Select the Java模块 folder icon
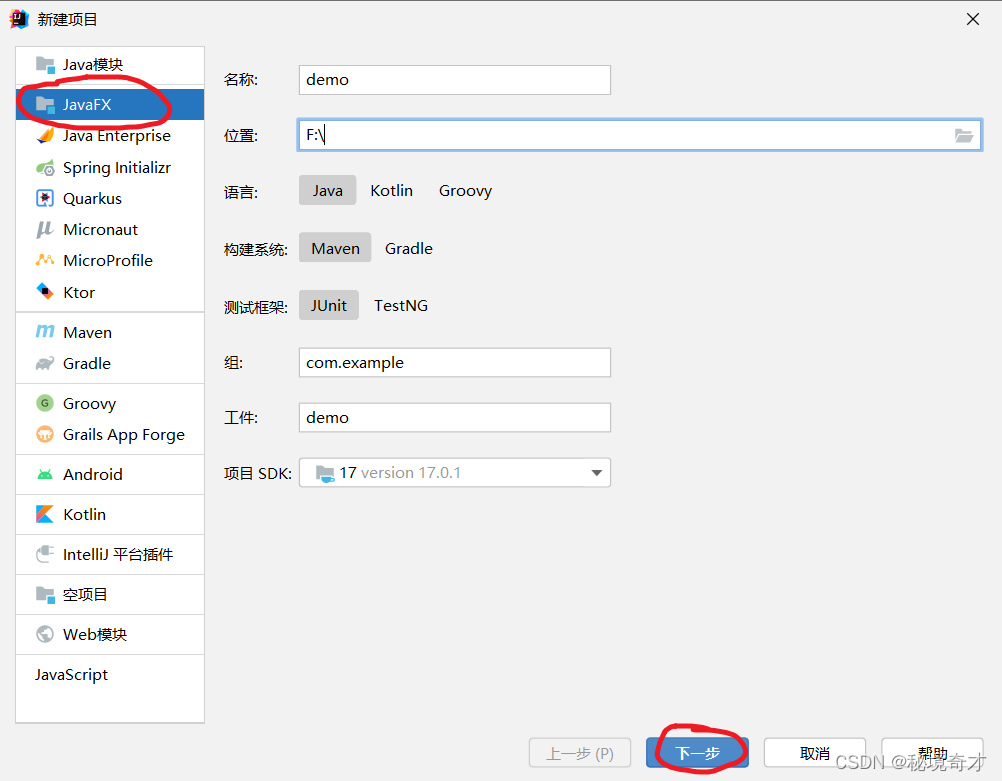The width and height of the screenshot is (1002, 781). click(x=45, y=65)
